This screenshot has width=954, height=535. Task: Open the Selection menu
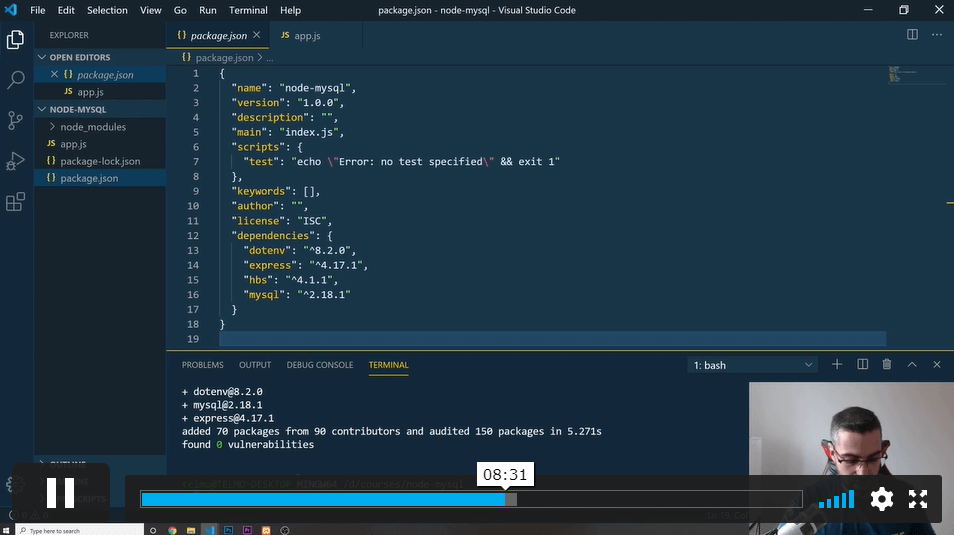[x=107, y=10]
